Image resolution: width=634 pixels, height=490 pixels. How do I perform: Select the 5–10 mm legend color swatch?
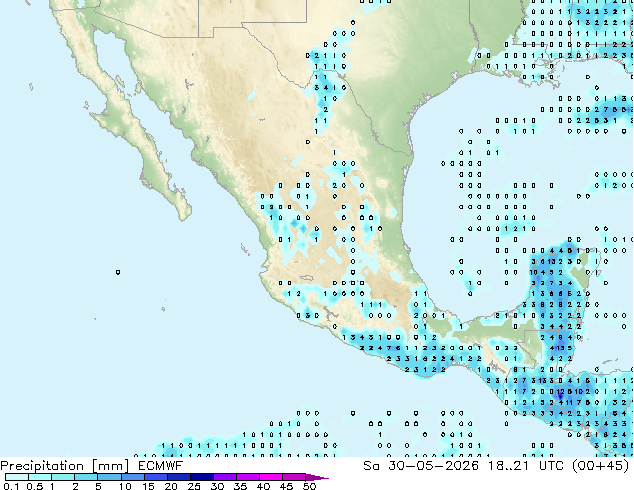click(x=109, y=477)
